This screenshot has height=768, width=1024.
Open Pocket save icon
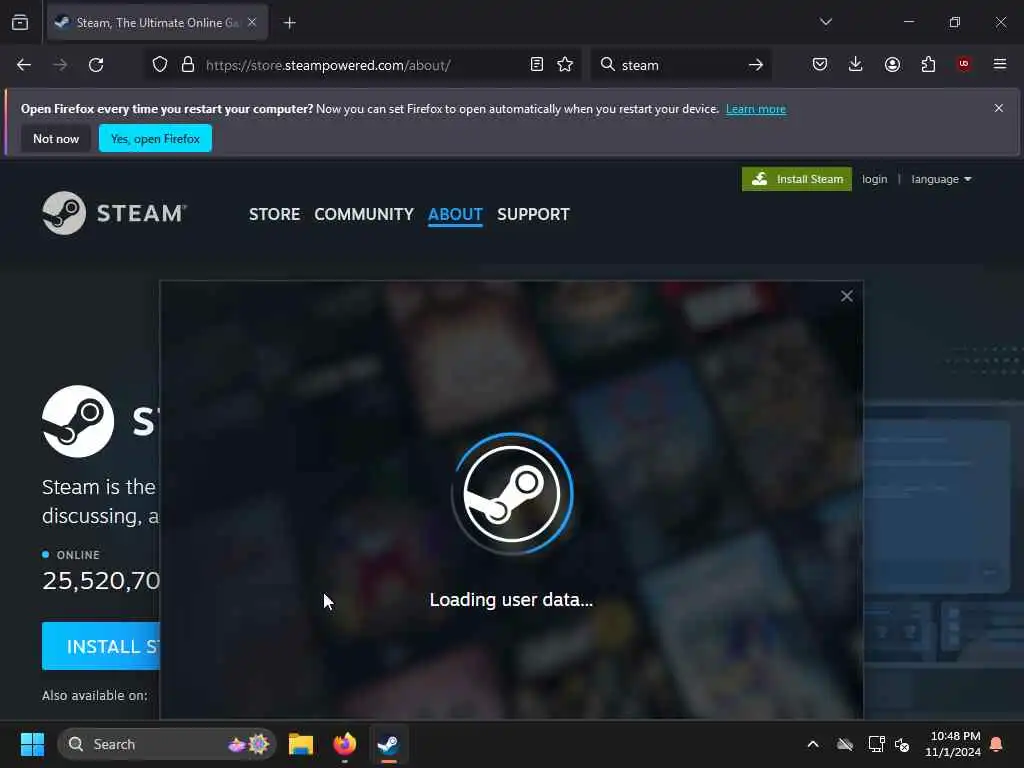(x=820, y=64)
